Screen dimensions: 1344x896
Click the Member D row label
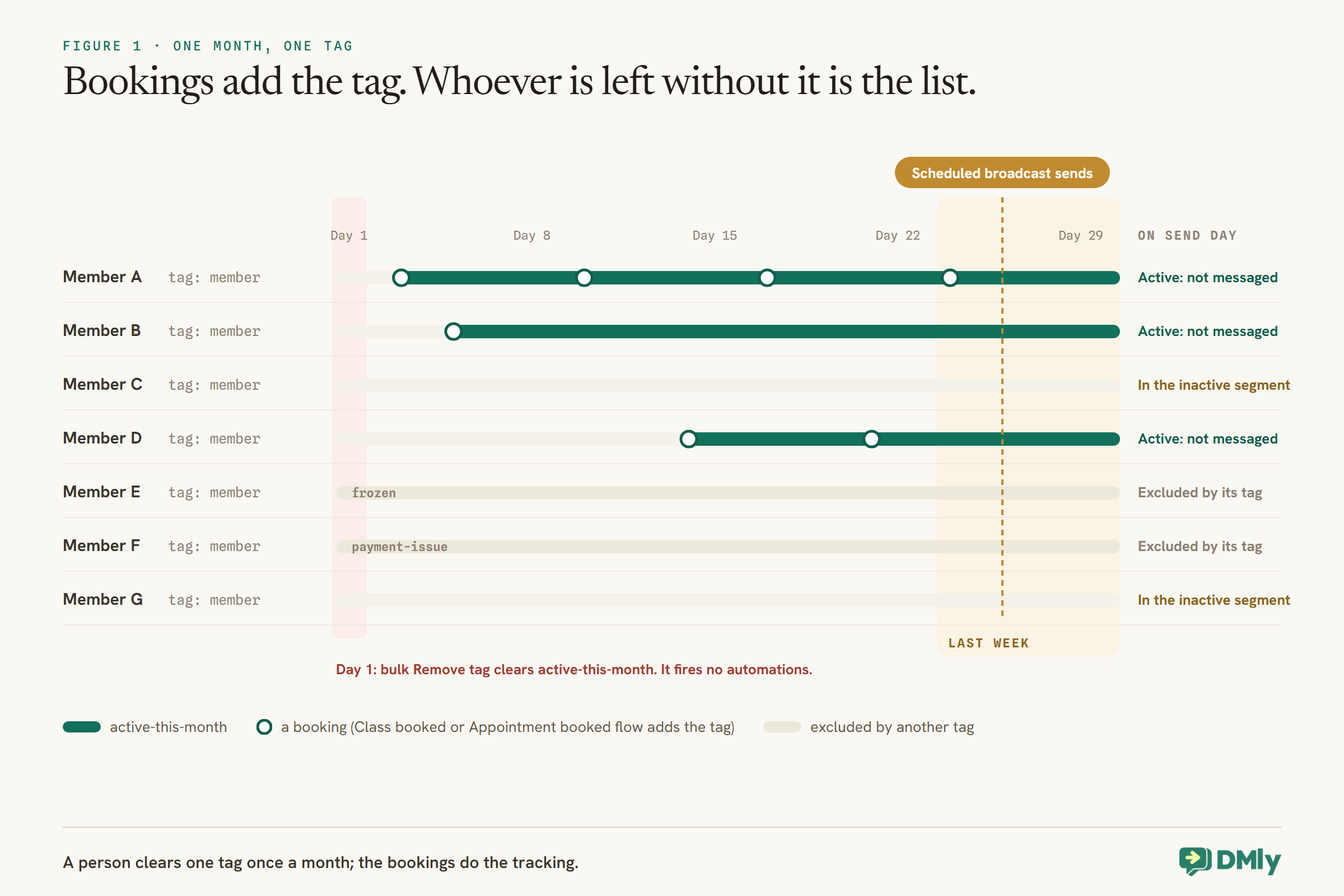pyautogui.click(x=102, y=438)
